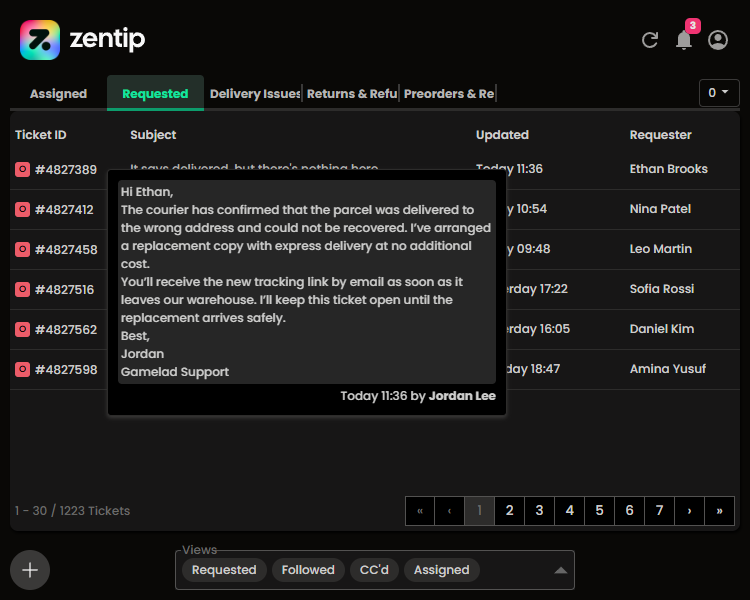
Task: Click page 1 in pagination
Action: pyautogui.click(x=480, y=511)
